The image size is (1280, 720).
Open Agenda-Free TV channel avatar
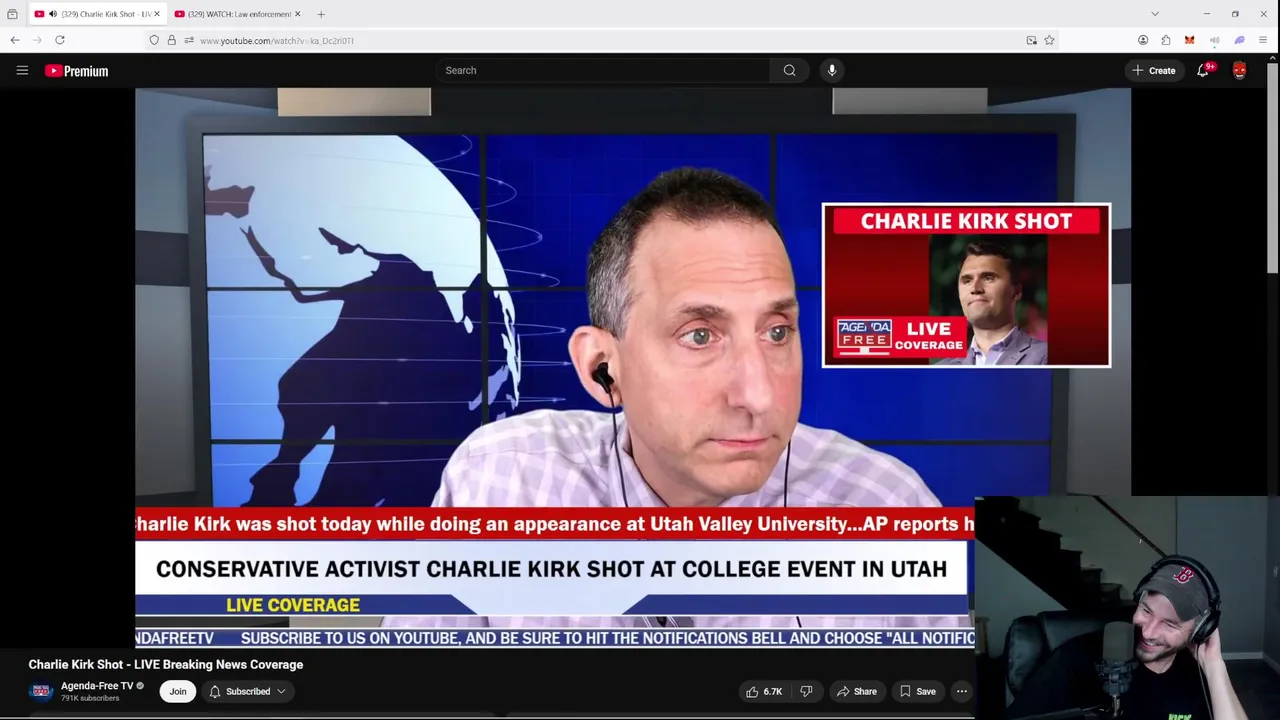[41, 691]
